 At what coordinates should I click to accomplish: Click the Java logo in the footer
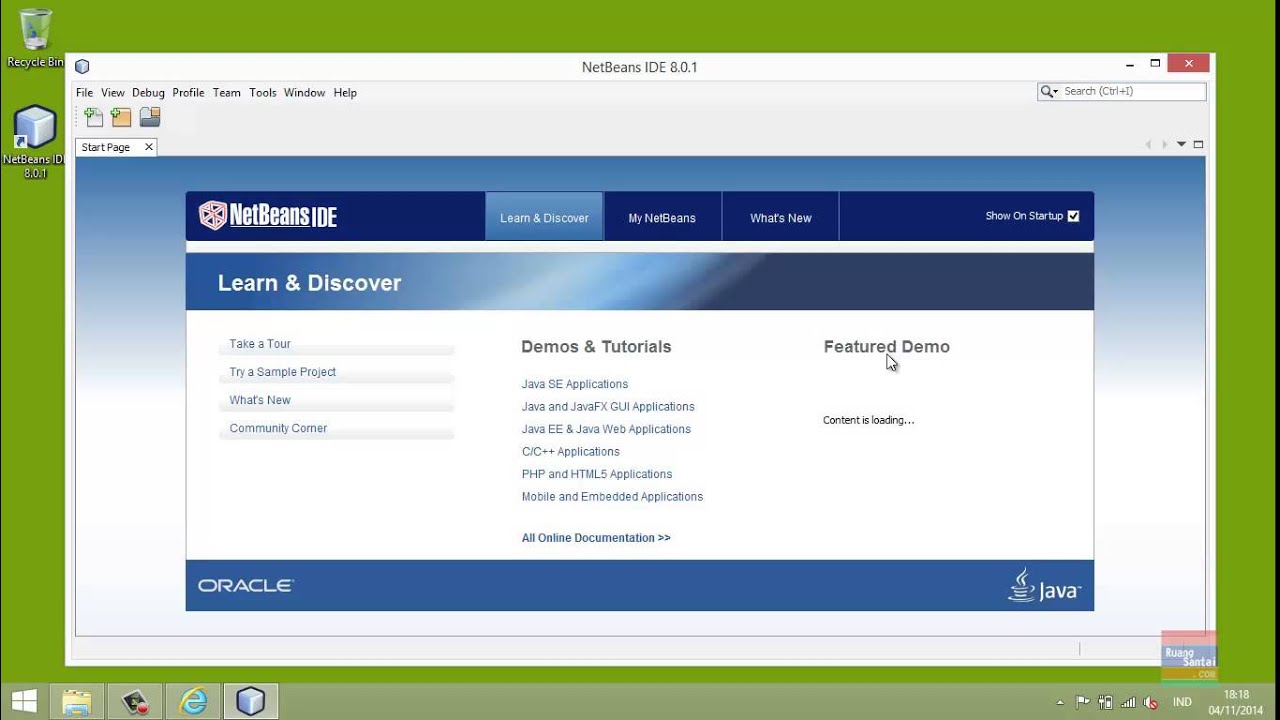coord(1044,585)
